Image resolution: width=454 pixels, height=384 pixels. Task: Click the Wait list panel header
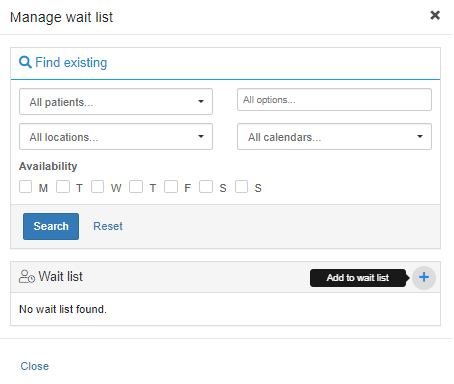[x=225, y=277]
